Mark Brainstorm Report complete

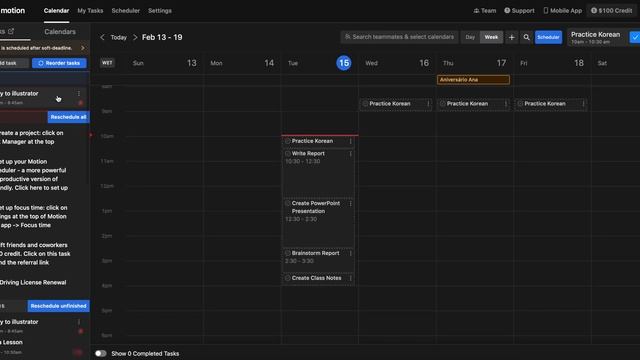(287, 253)
